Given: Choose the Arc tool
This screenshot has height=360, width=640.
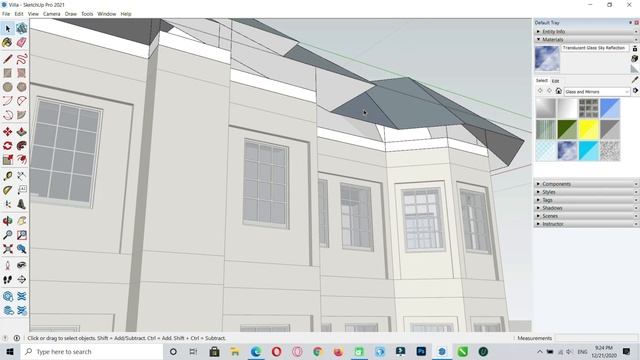Looking at the screenshot, I should click(8, 100).
